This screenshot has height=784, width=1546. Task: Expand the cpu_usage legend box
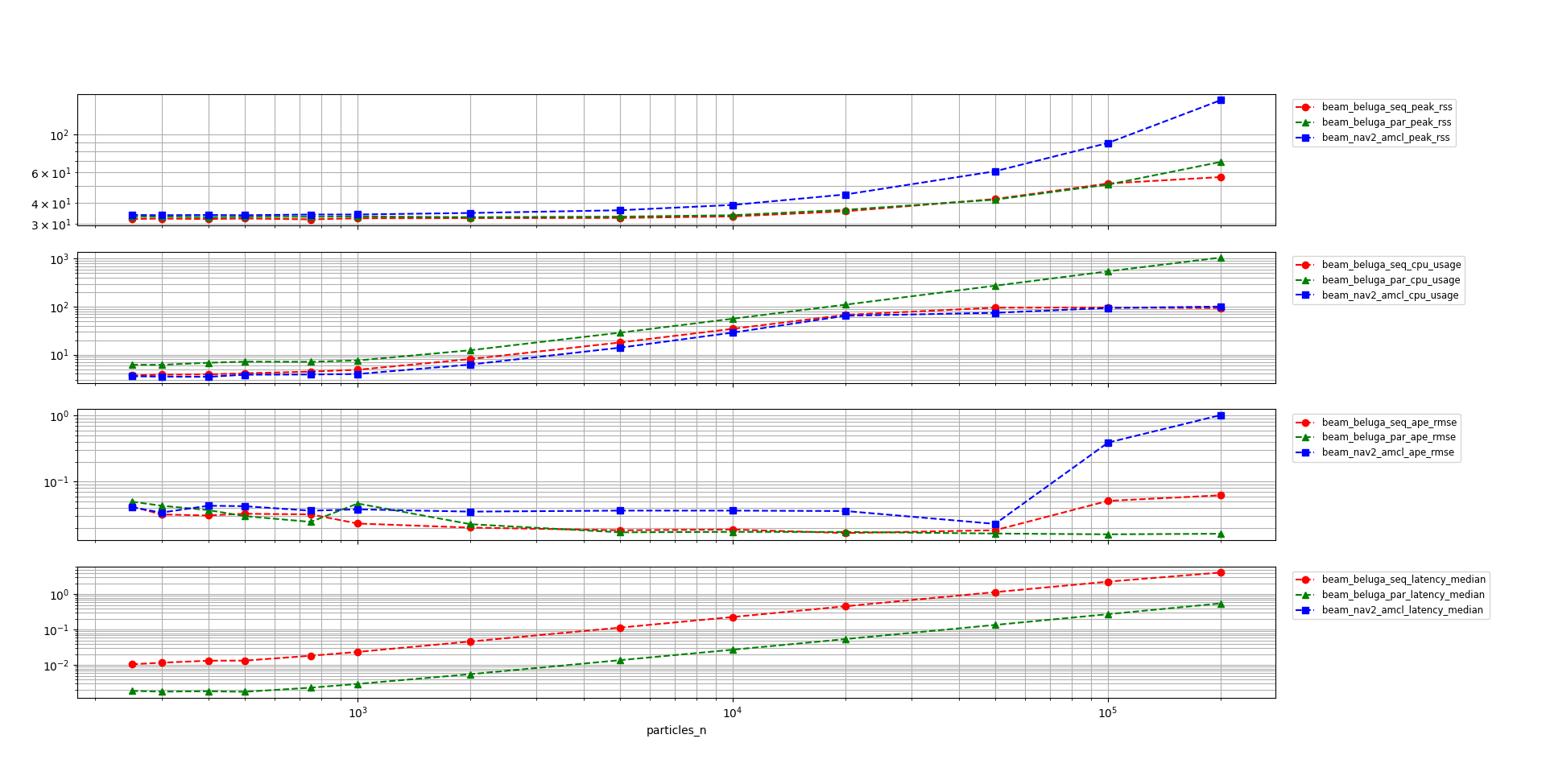click(x=1377, y=279)
